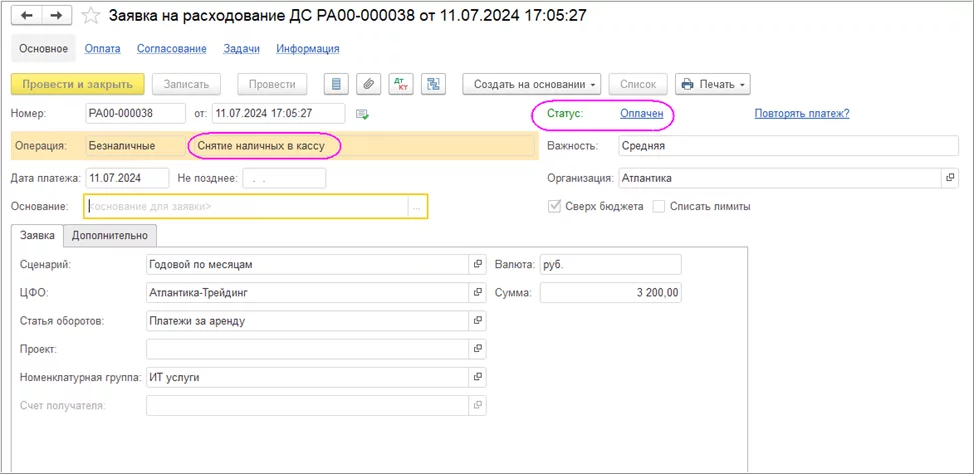Toggle the Сверх бюджета checkbox
The width and height of the screenshot is (974, 474).
[554, 206]
